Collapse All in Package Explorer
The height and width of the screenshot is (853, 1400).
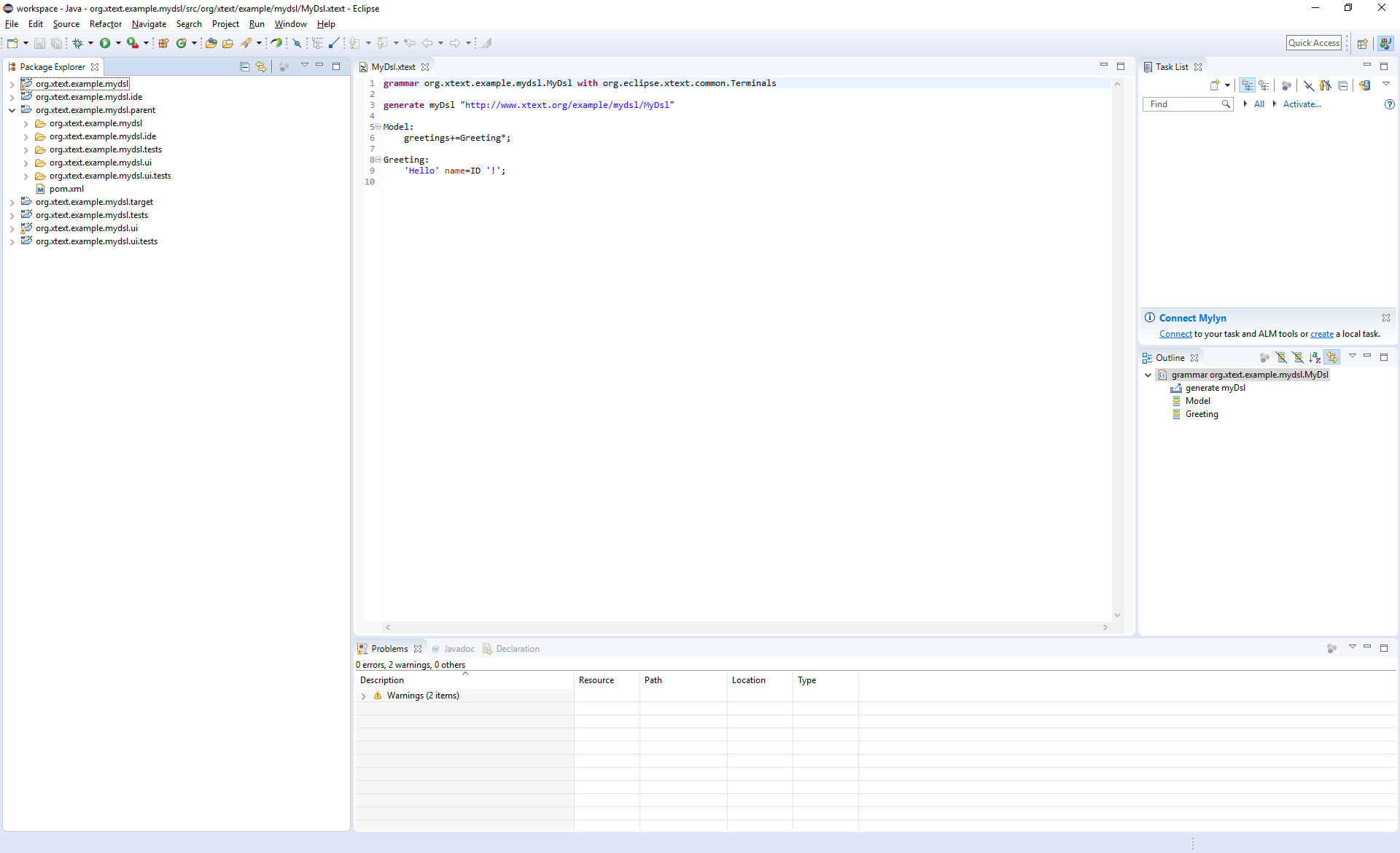pyautogui.click(x=244, y=66)
